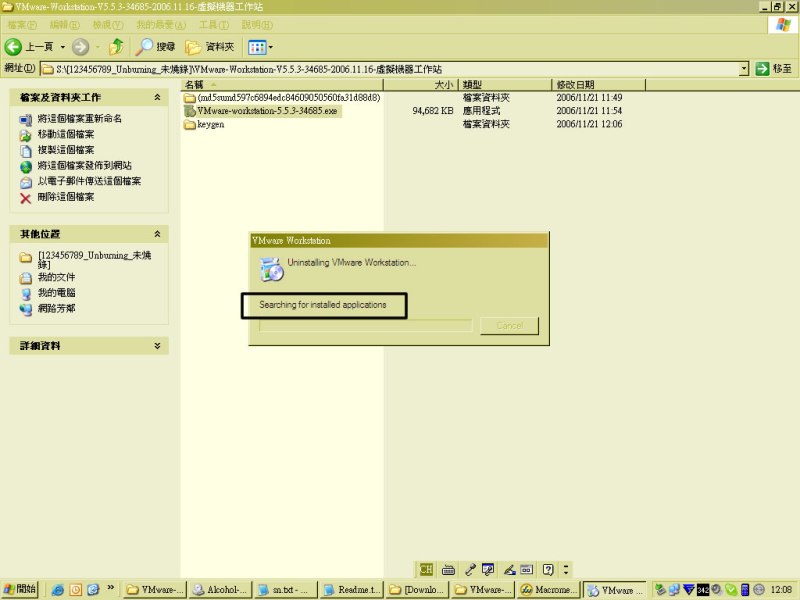Click the taskbar clock 12:08
Screen dimensions: 800x600
781,590
